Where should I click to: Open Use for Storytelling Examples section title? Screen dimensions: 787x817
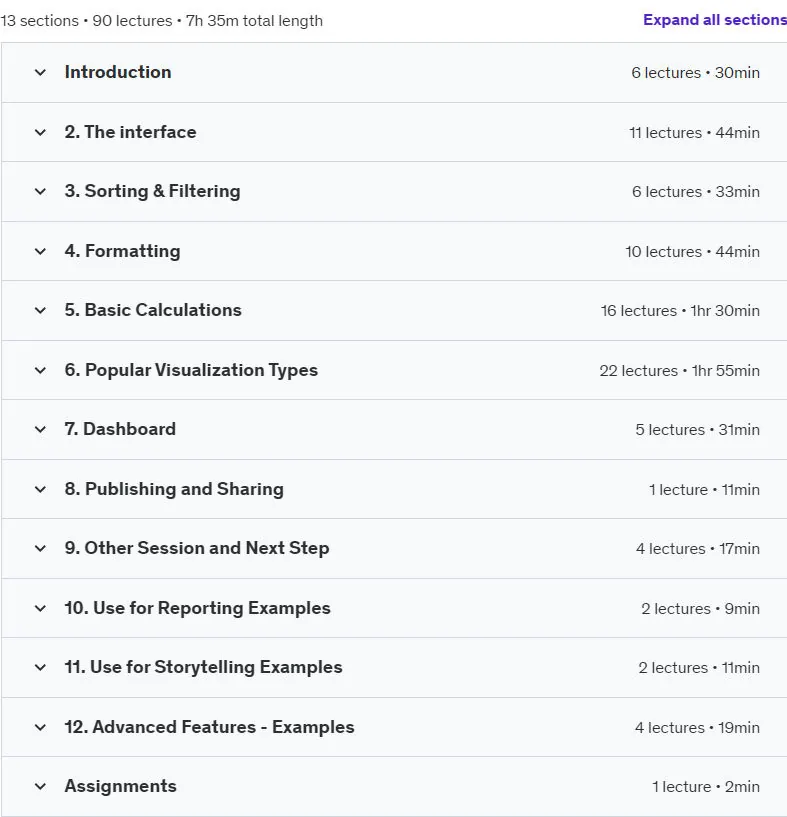(203, 667)
